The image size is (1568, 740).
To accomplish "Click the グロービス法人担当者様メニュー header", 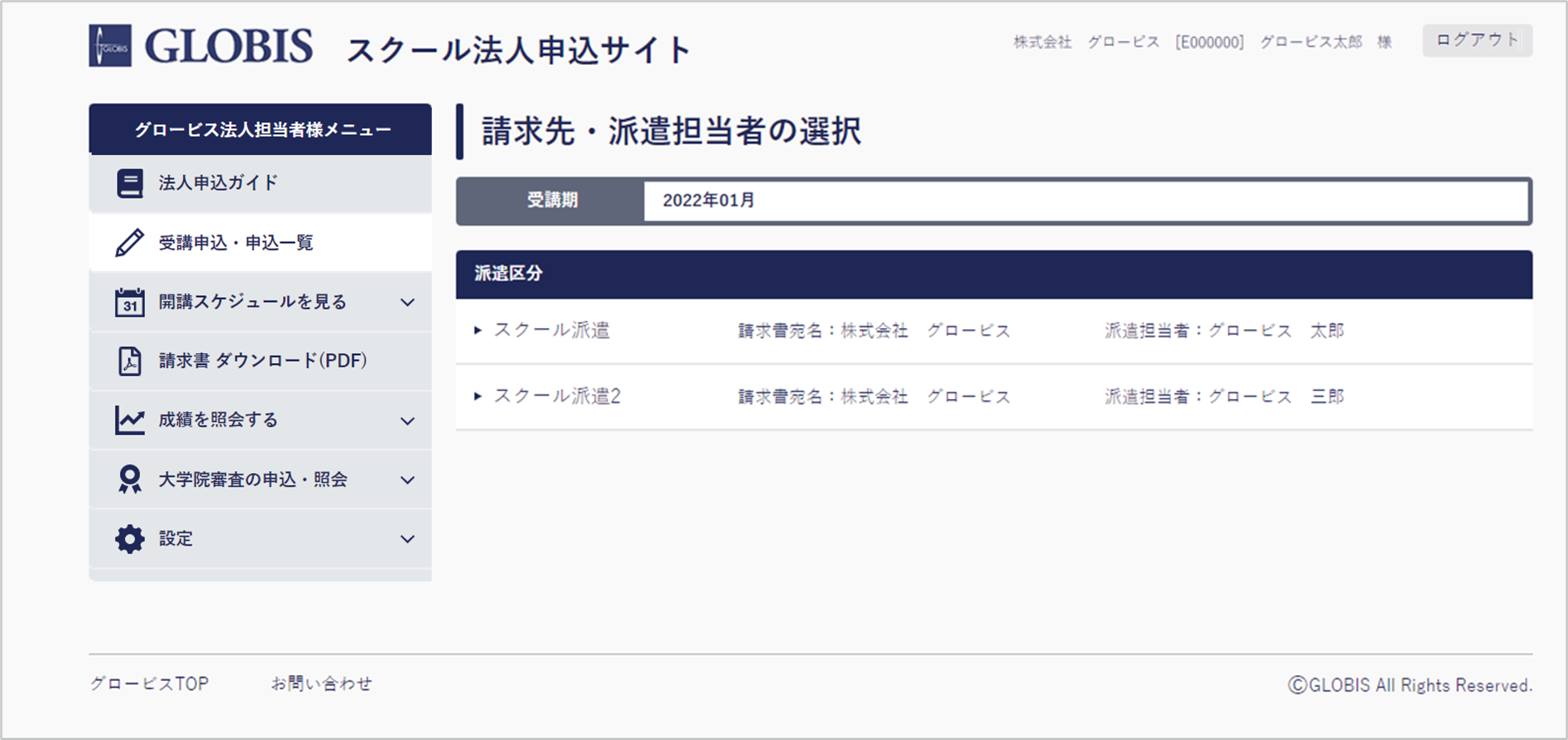I will coord(261,129).
